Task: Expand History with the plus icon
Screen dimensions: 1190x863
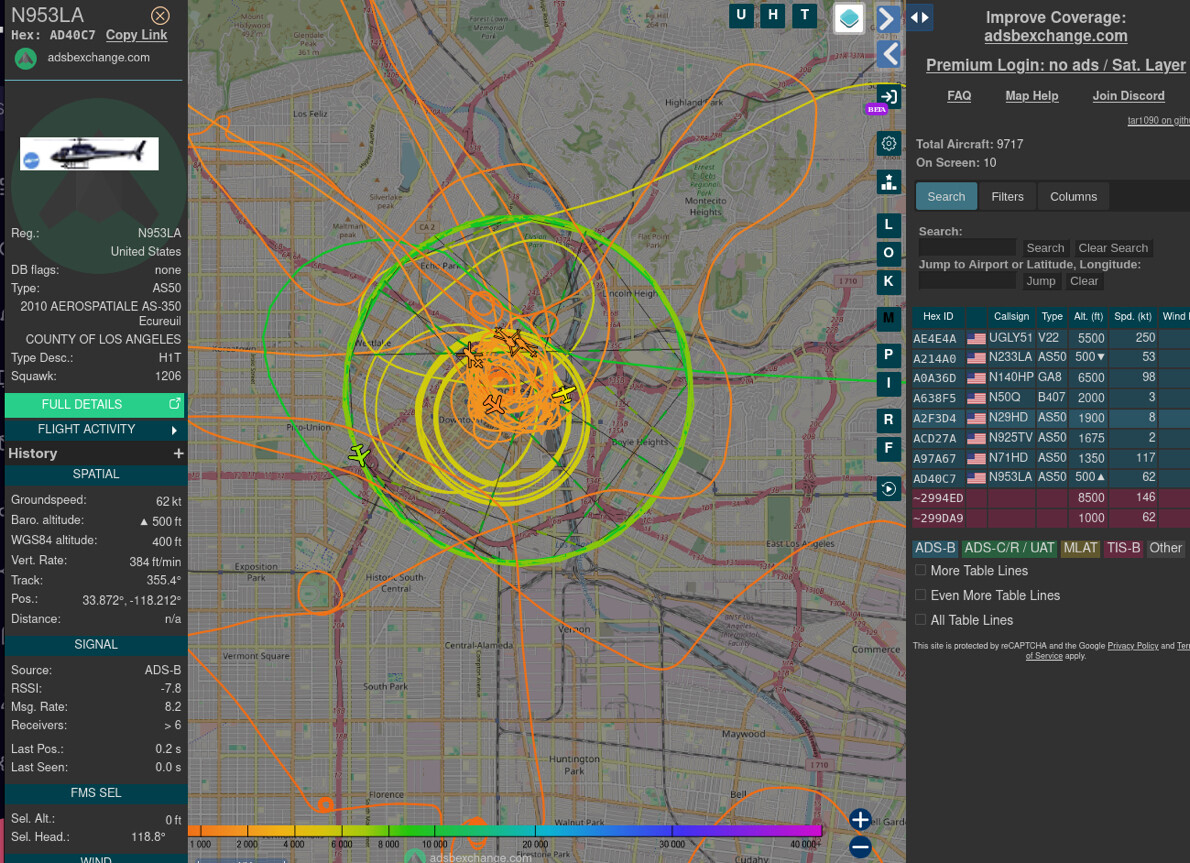Action: (x=178, y=454)
